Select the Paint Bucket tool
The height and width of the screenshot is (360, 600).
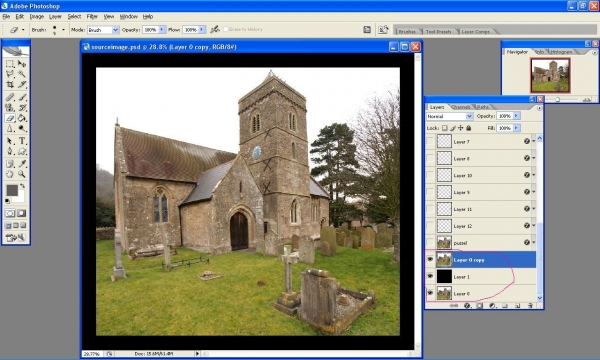coord(22,118)
